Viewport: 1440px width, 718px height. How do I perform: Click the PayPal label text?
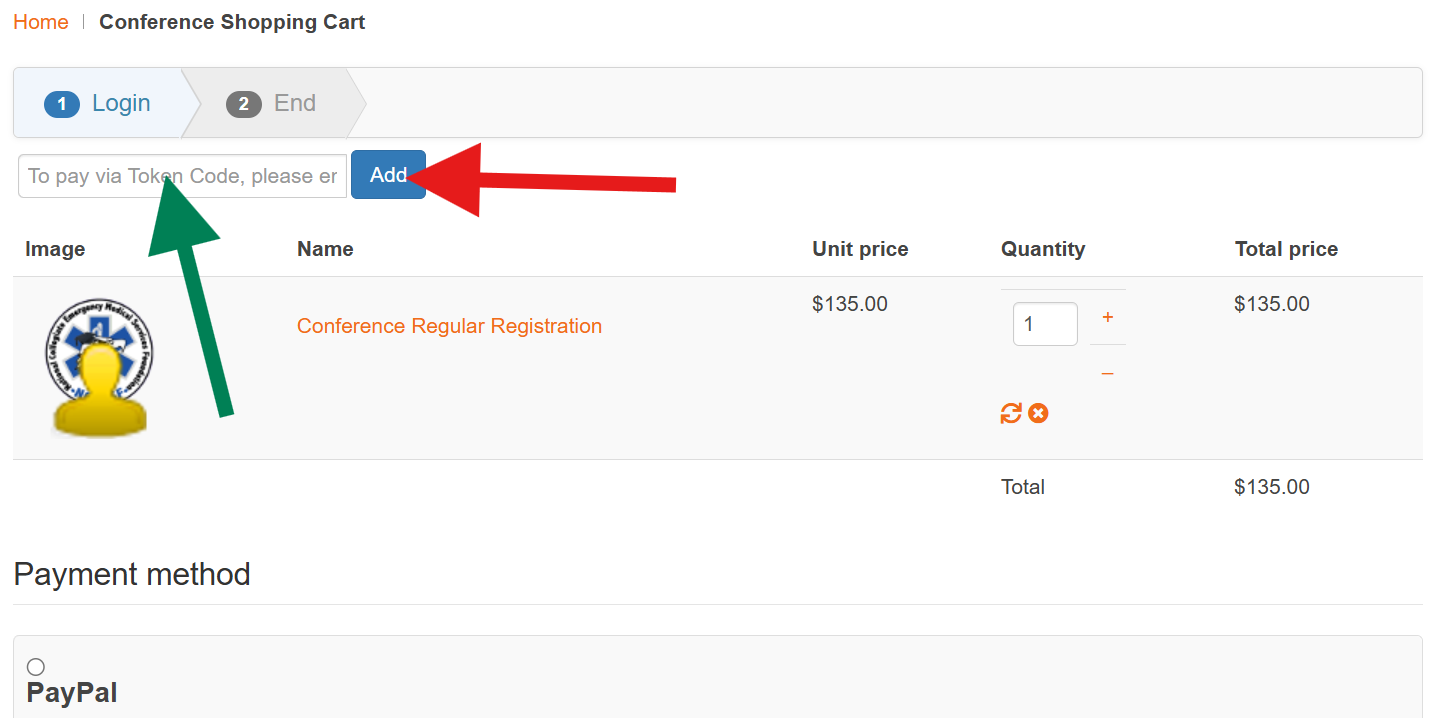(x=70, y=691)
